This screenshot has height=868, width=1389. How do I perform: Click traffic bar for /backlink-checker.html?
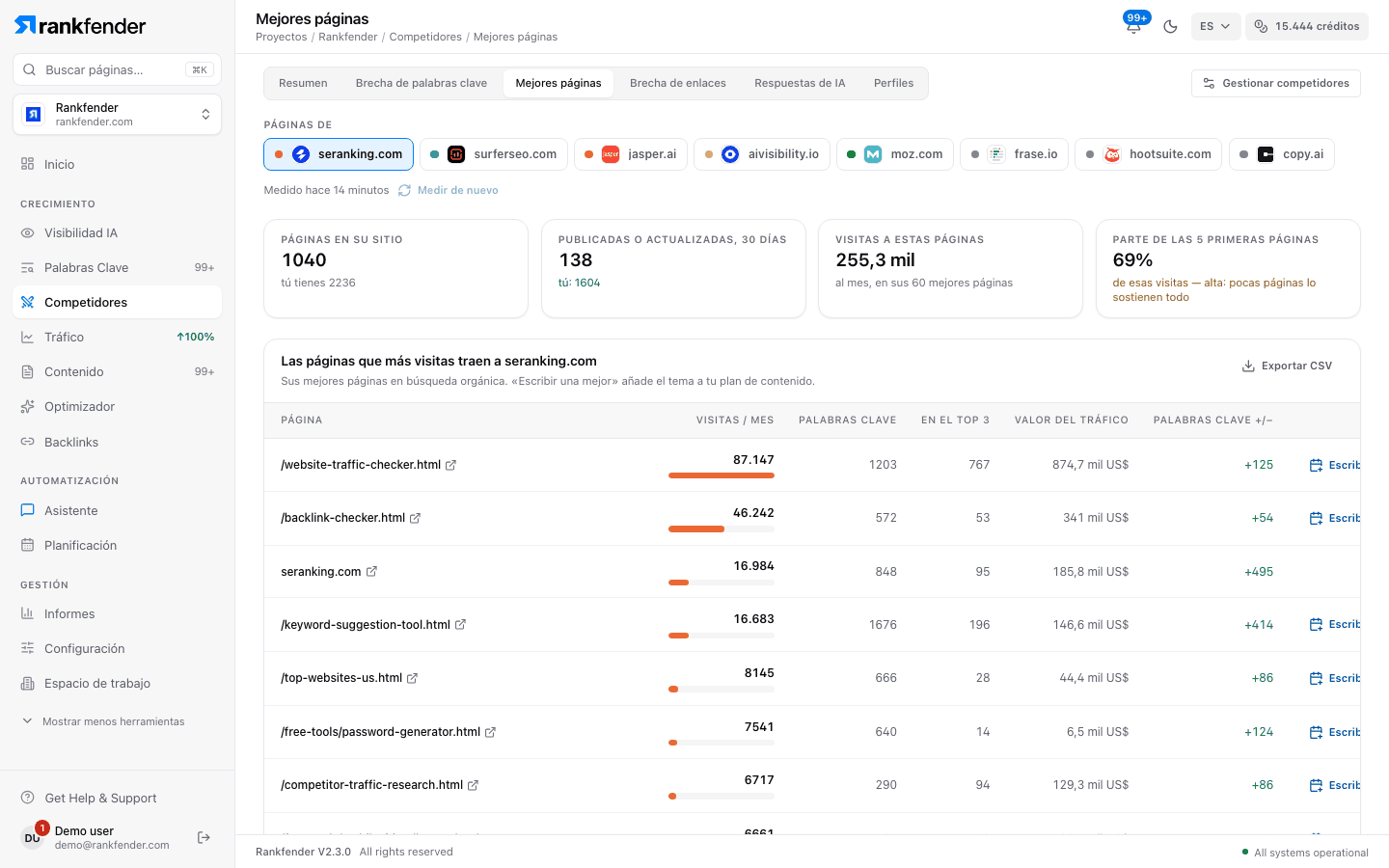coord(722,529)
